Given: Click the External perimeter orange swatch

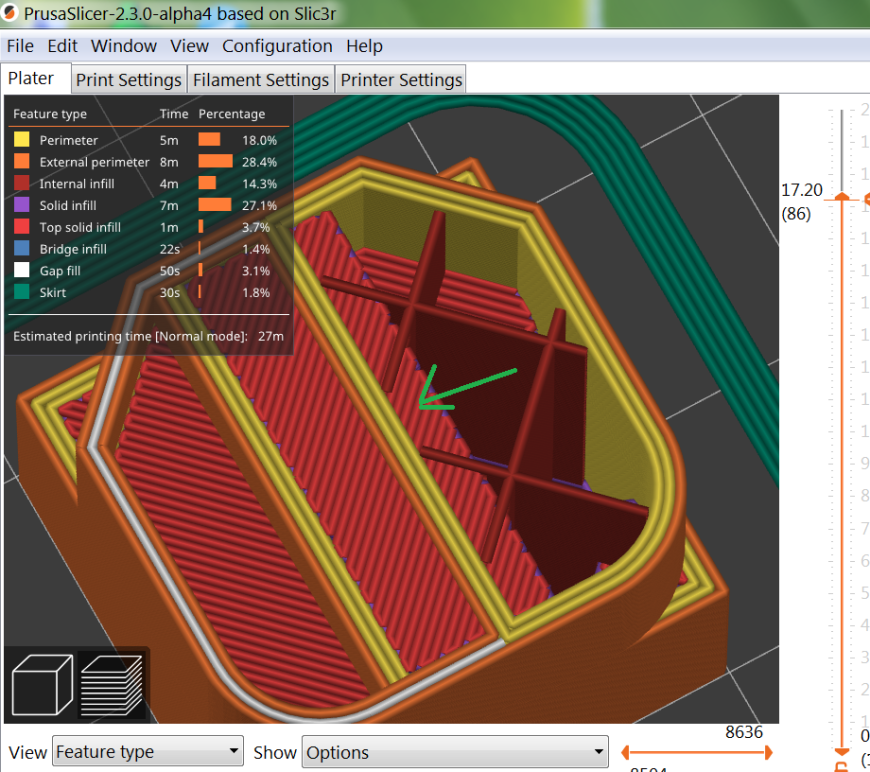Looking at the screenshot, I should click(x=22, y=161).
